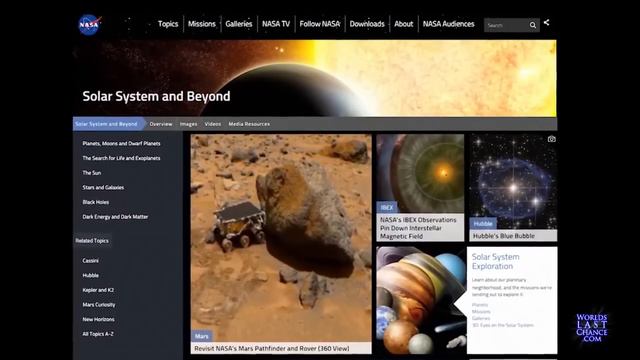This screenshot has height=360, width=640.
Task: Click the Related Topics heading
Action: point(92,241)
